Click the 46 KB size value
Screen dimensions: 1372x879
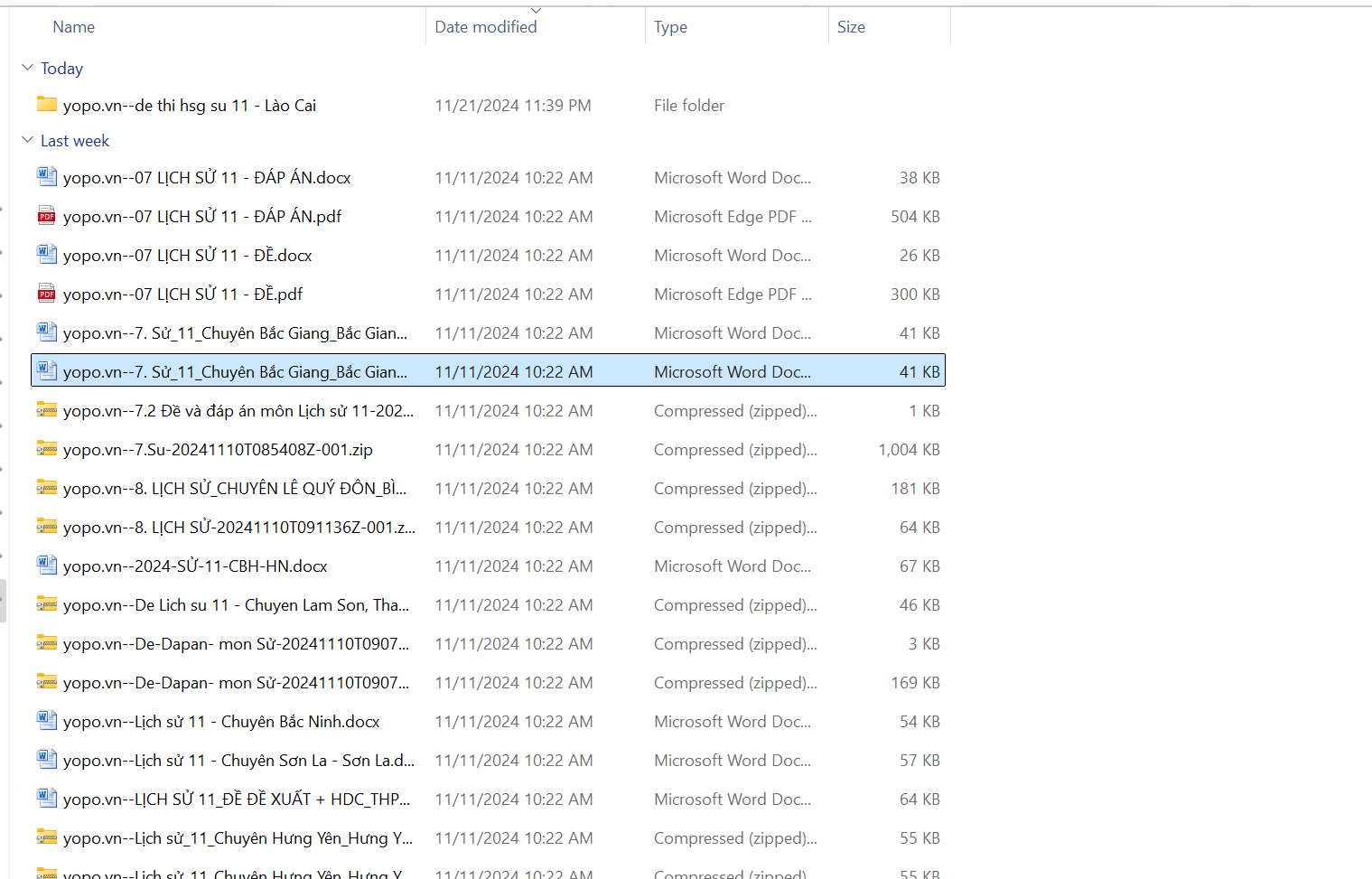click(919, 605)
